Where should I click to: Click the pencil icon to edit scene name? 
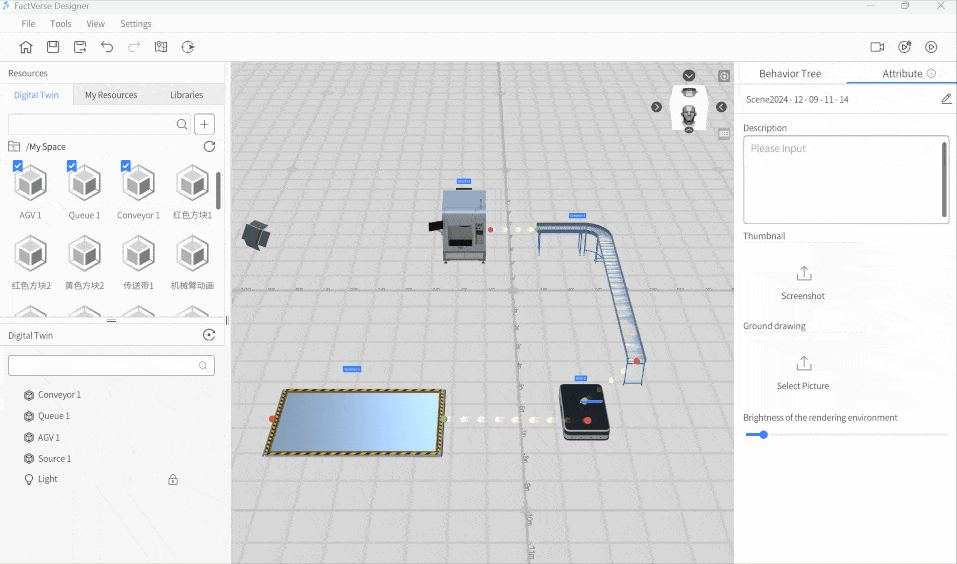[x=946, y=99]
